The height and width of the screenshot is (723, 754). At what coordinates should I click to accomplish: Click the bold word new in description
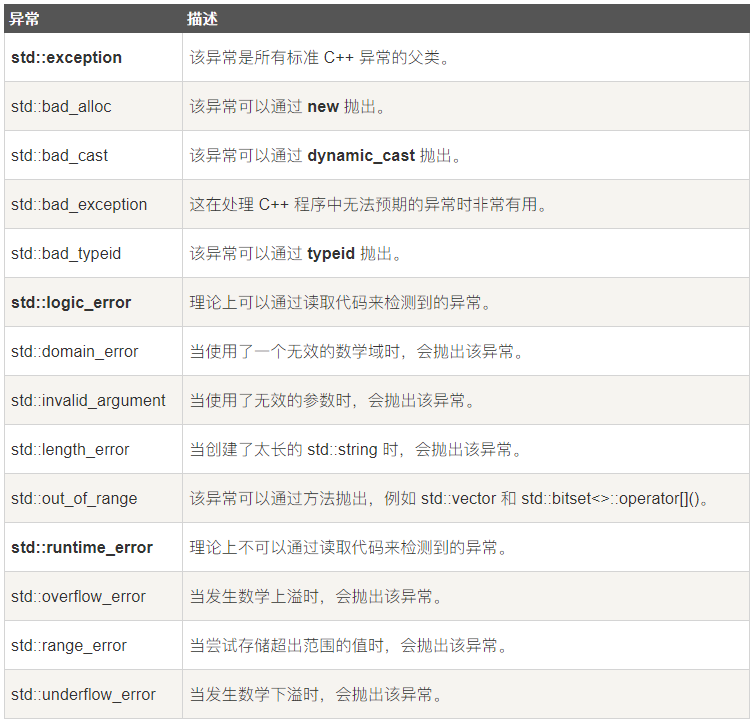[x=323, y=106]
